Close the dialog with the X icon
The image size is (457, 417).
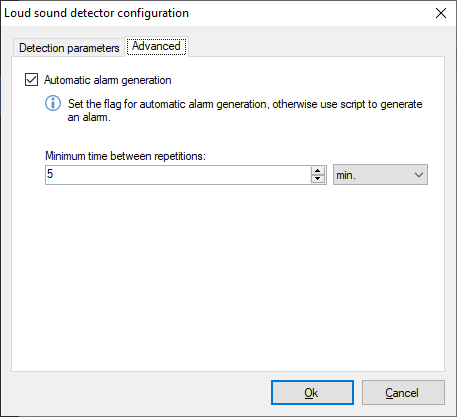point(441,13)
